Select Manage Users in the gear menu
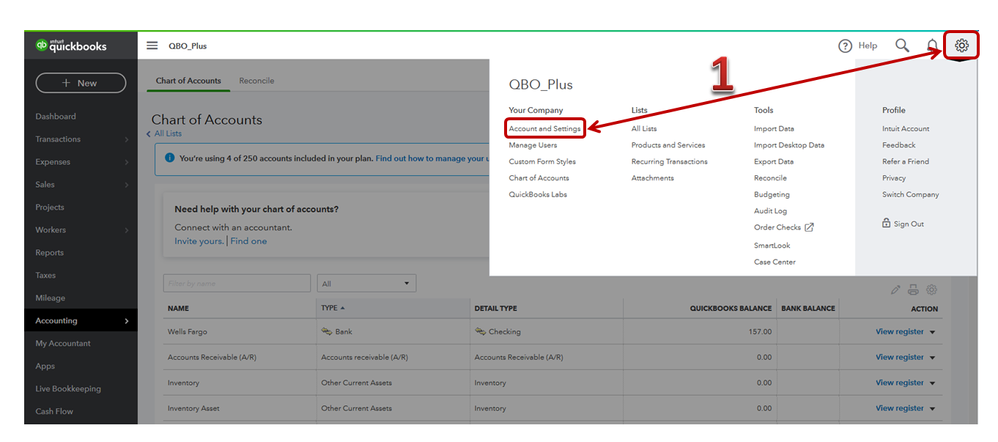Viewport: 998px width, 442px height. pos(533,145)
